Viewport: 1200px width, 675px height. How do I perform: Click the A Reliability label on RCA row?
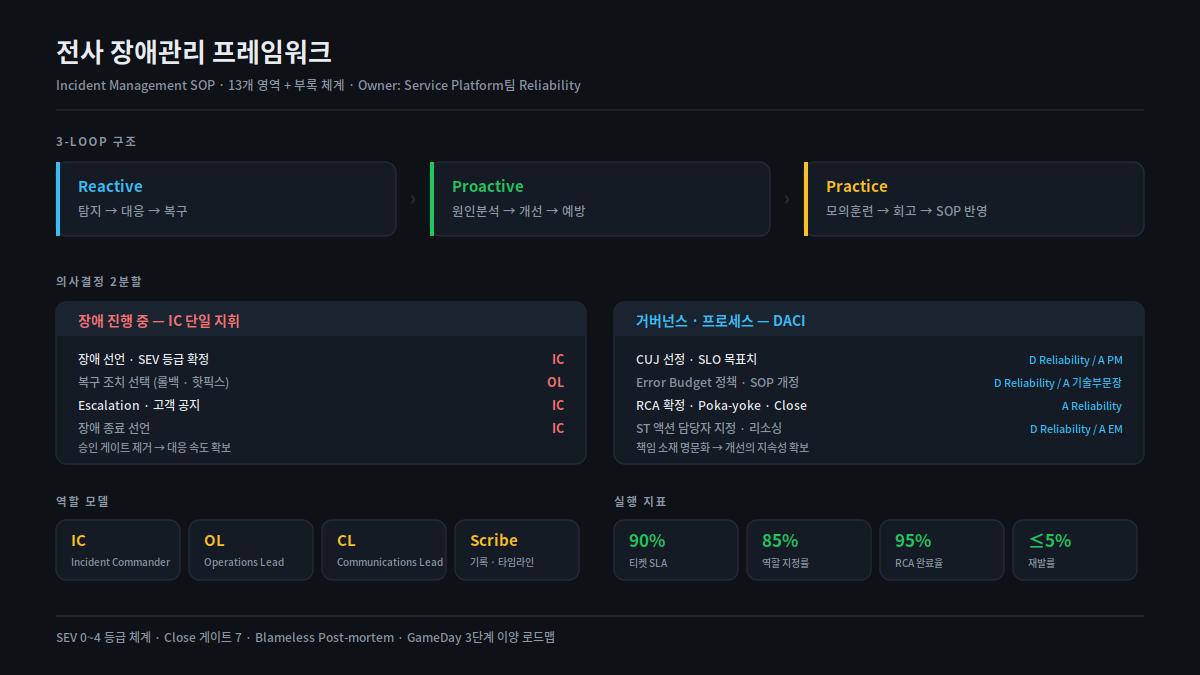coord(1092,406)
